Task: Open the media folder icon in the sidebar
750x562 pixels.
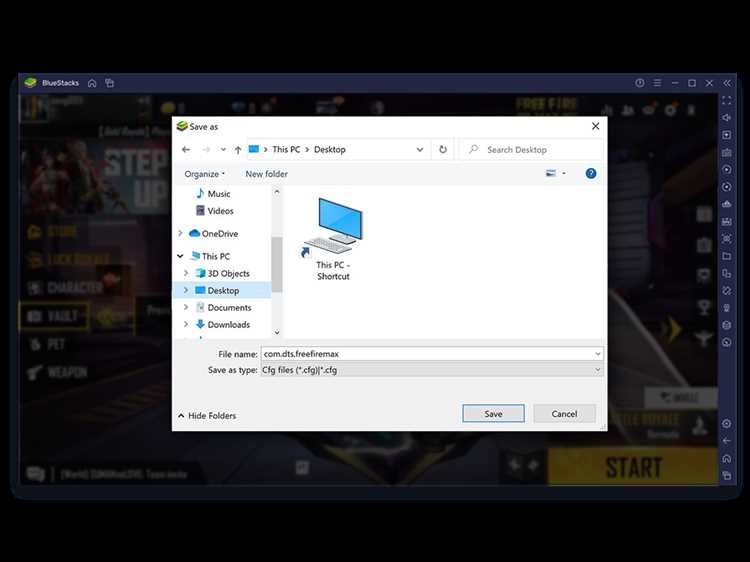Action: [x=727, y=256]
